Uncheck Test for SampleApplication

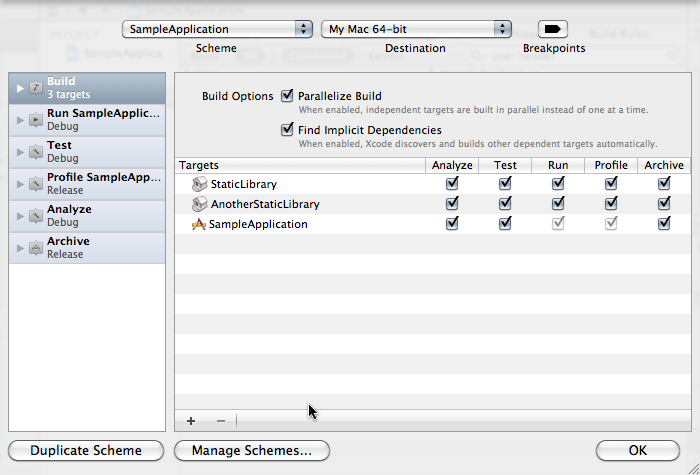505,223
